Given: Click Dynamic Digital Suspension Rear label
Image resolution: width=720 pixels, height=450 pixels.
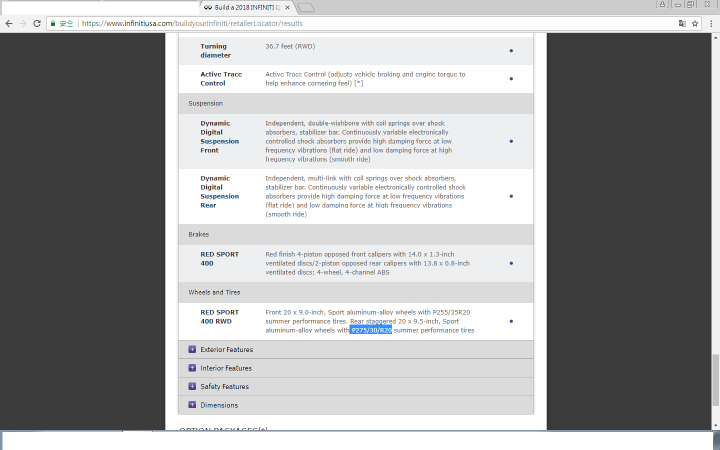Looking at the screenshot, I should click(219, 192).
